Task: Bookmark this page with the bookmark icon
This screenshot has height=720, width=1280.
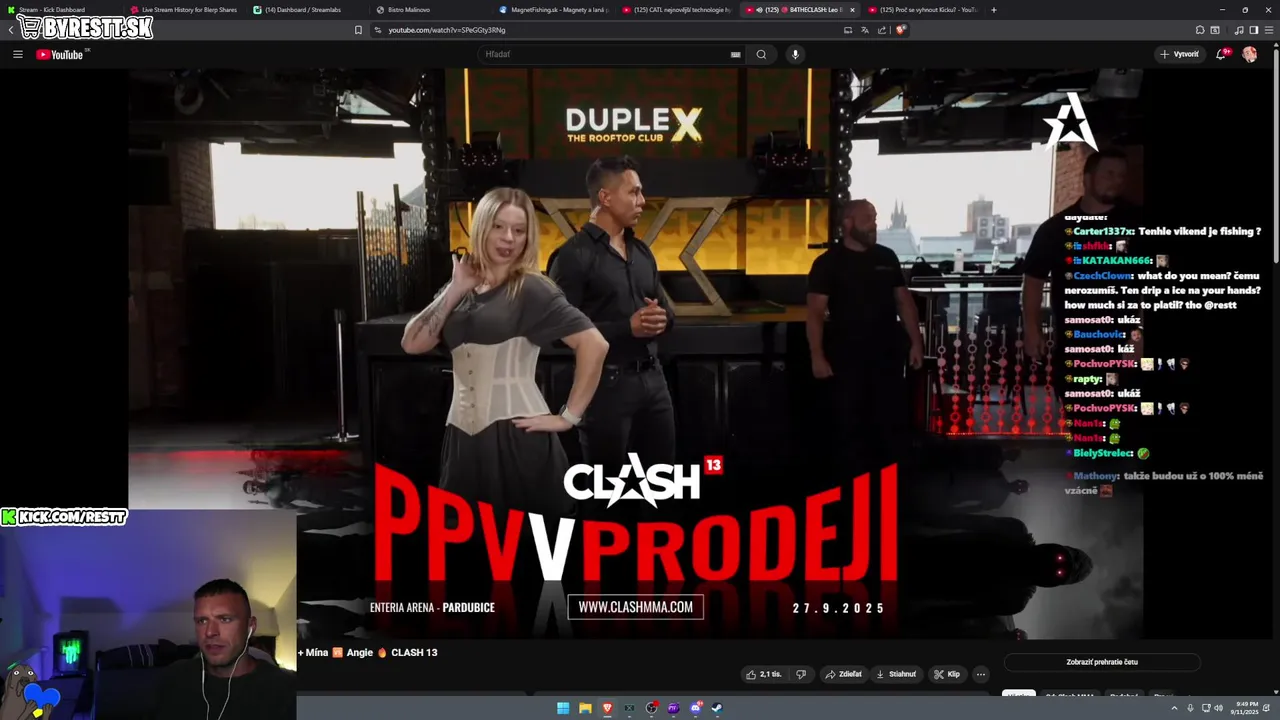Action: (358, 30)
